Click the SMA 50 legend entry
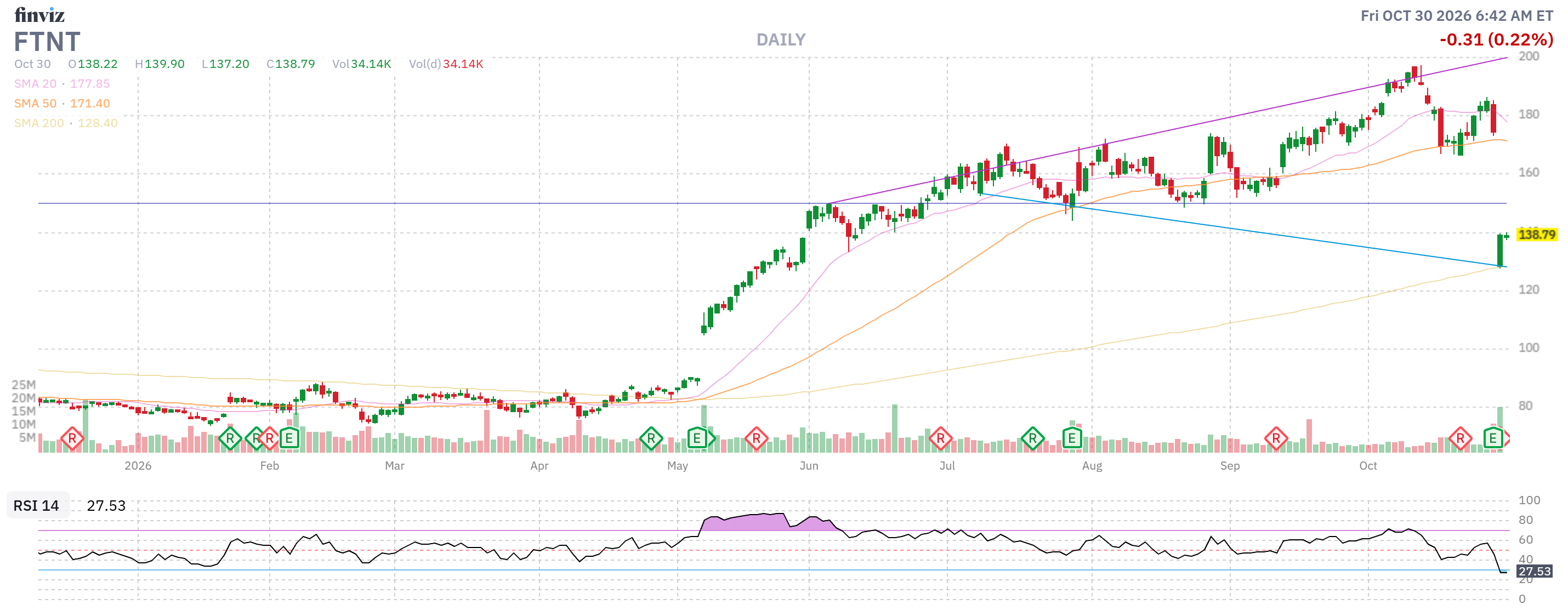The height and width of the screenshot is (616, 1568). [x=62, y=104]
